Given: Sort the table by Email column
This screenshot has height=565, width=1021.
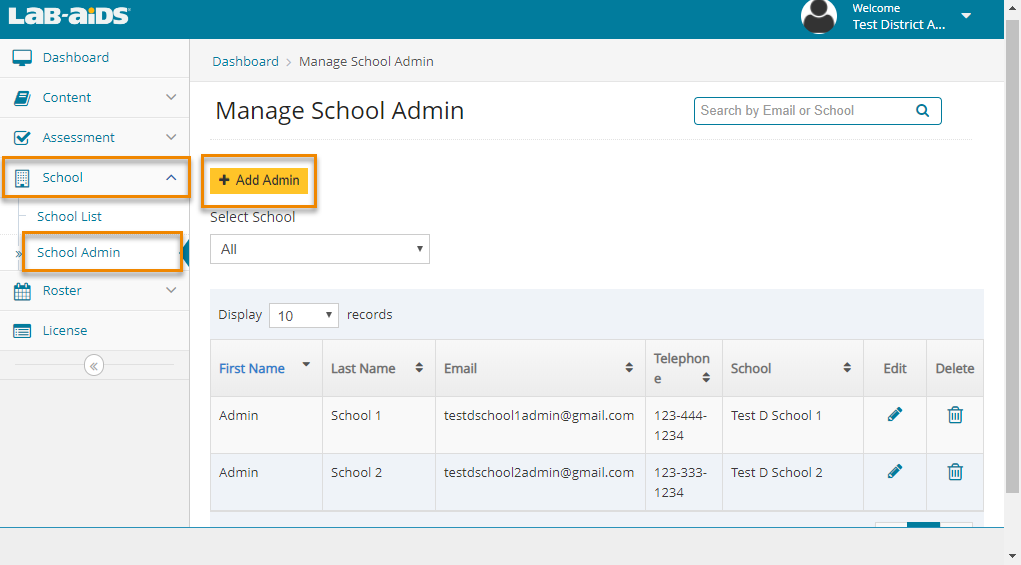Looking at the screenshot, I should point(540,368).
